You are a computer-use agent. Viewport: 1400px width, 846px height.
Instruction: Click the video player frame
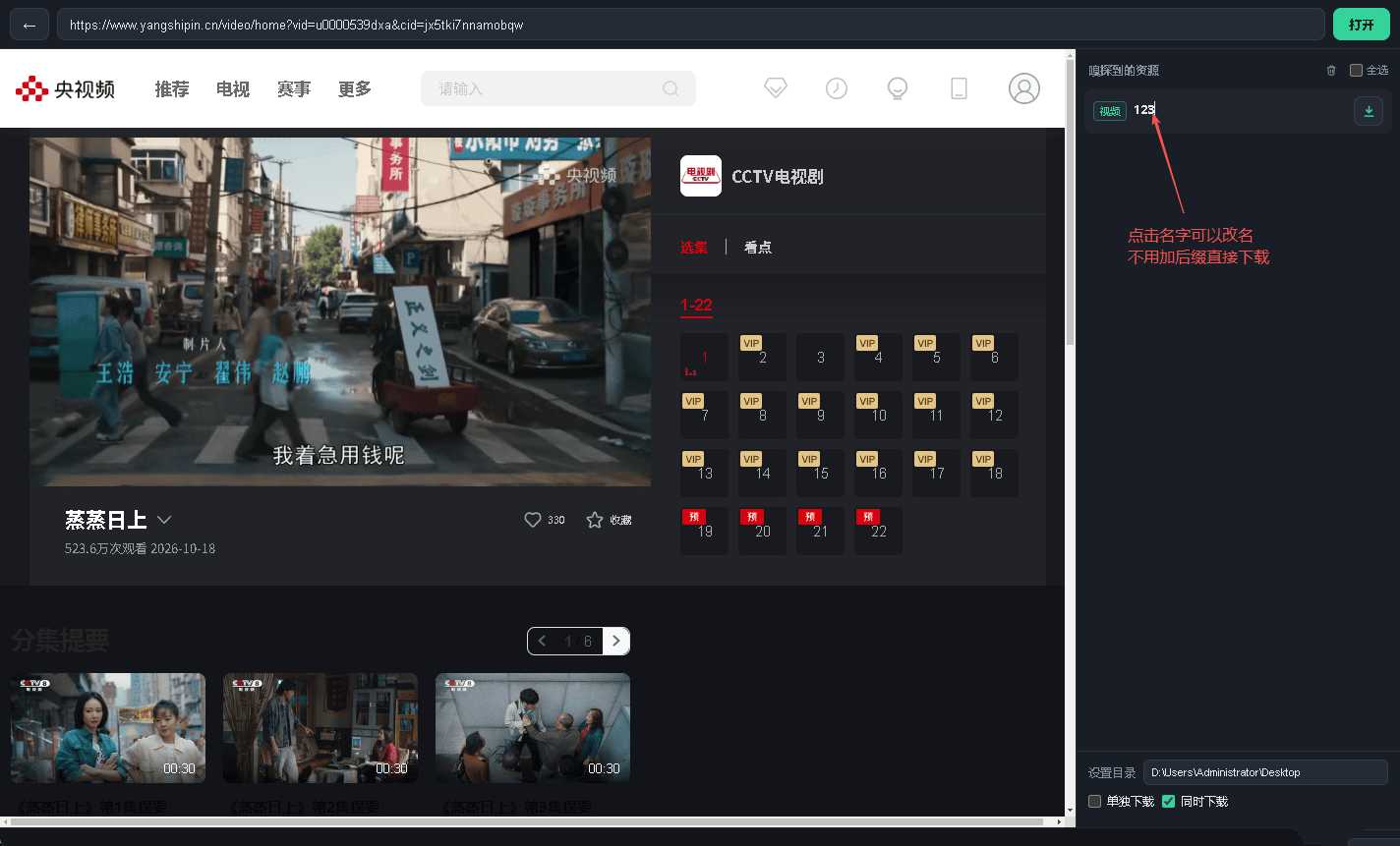point(340,311)
